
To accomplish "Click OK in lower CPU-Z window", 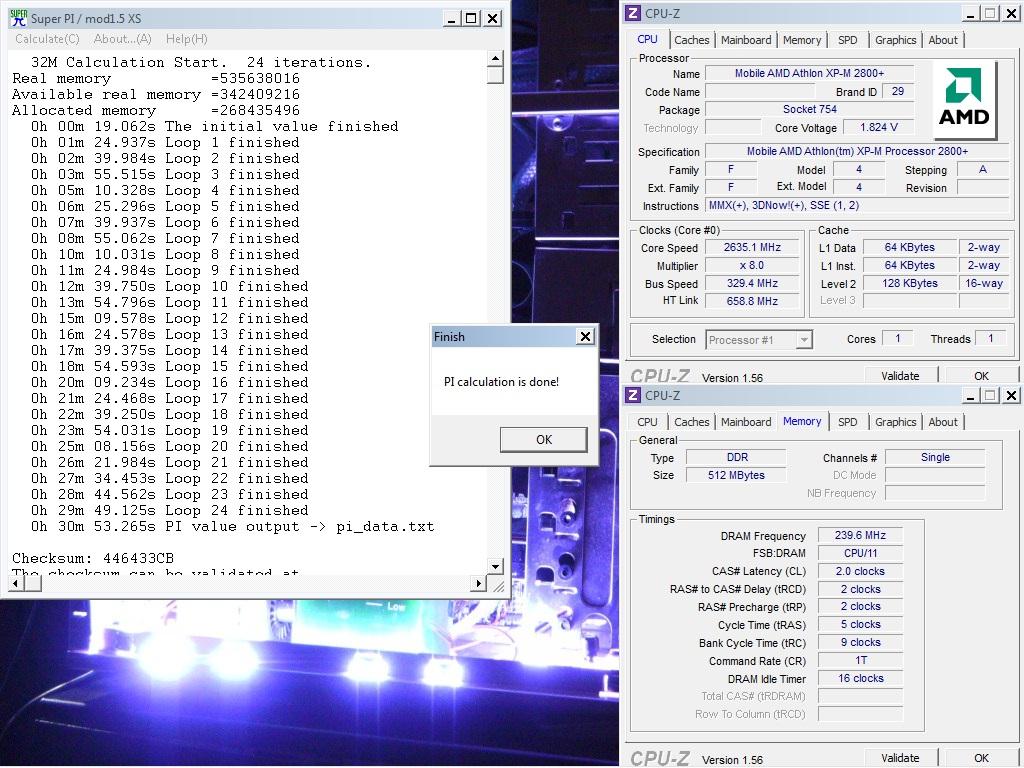I will coord(981,758).
